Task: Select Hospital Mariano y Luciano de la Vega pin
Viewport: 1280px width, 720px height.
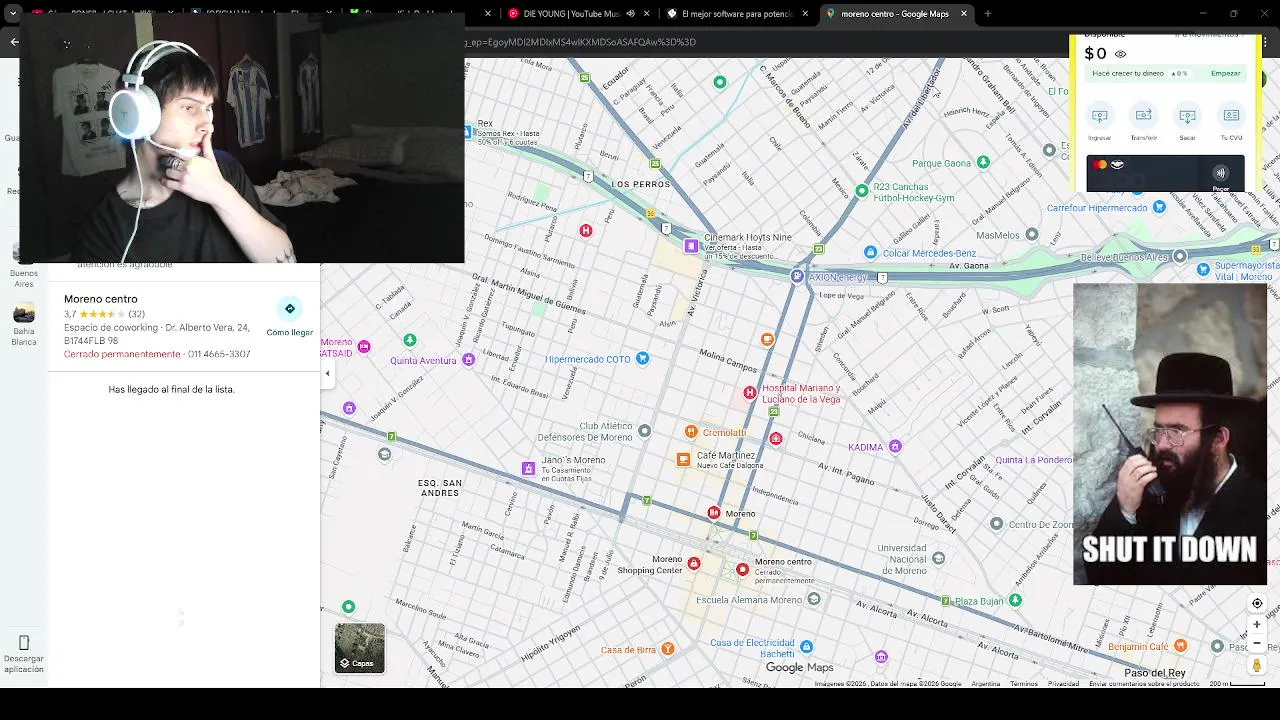Action: click(x=750, y=392)
